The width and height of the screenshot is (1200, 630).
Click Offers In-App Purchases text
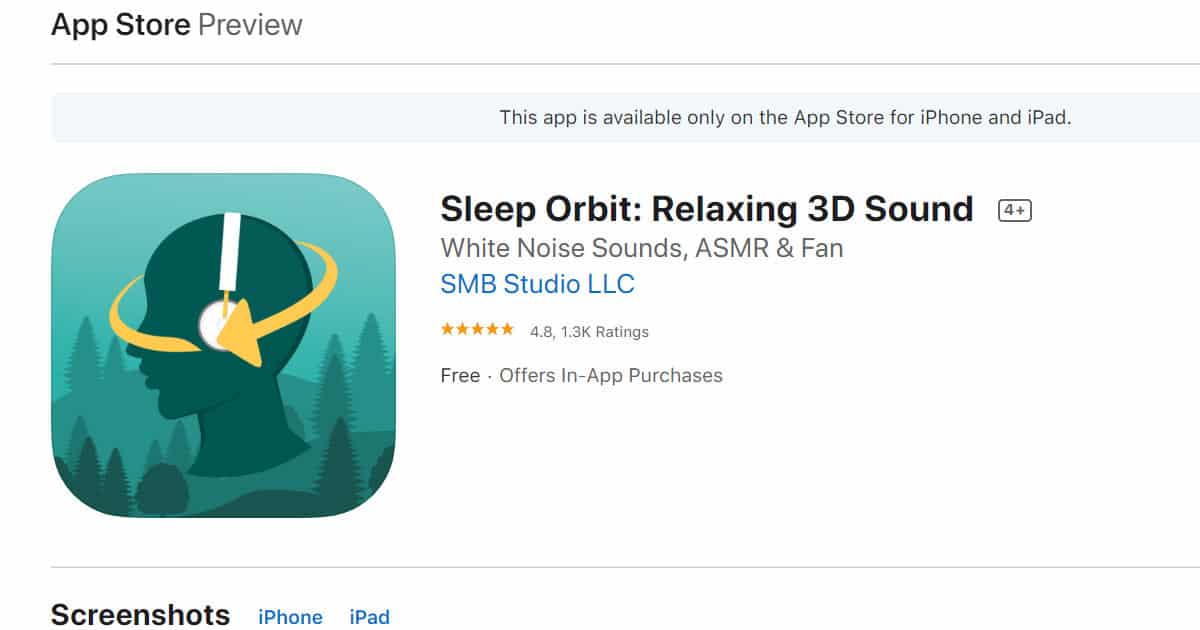pos(610,376)
